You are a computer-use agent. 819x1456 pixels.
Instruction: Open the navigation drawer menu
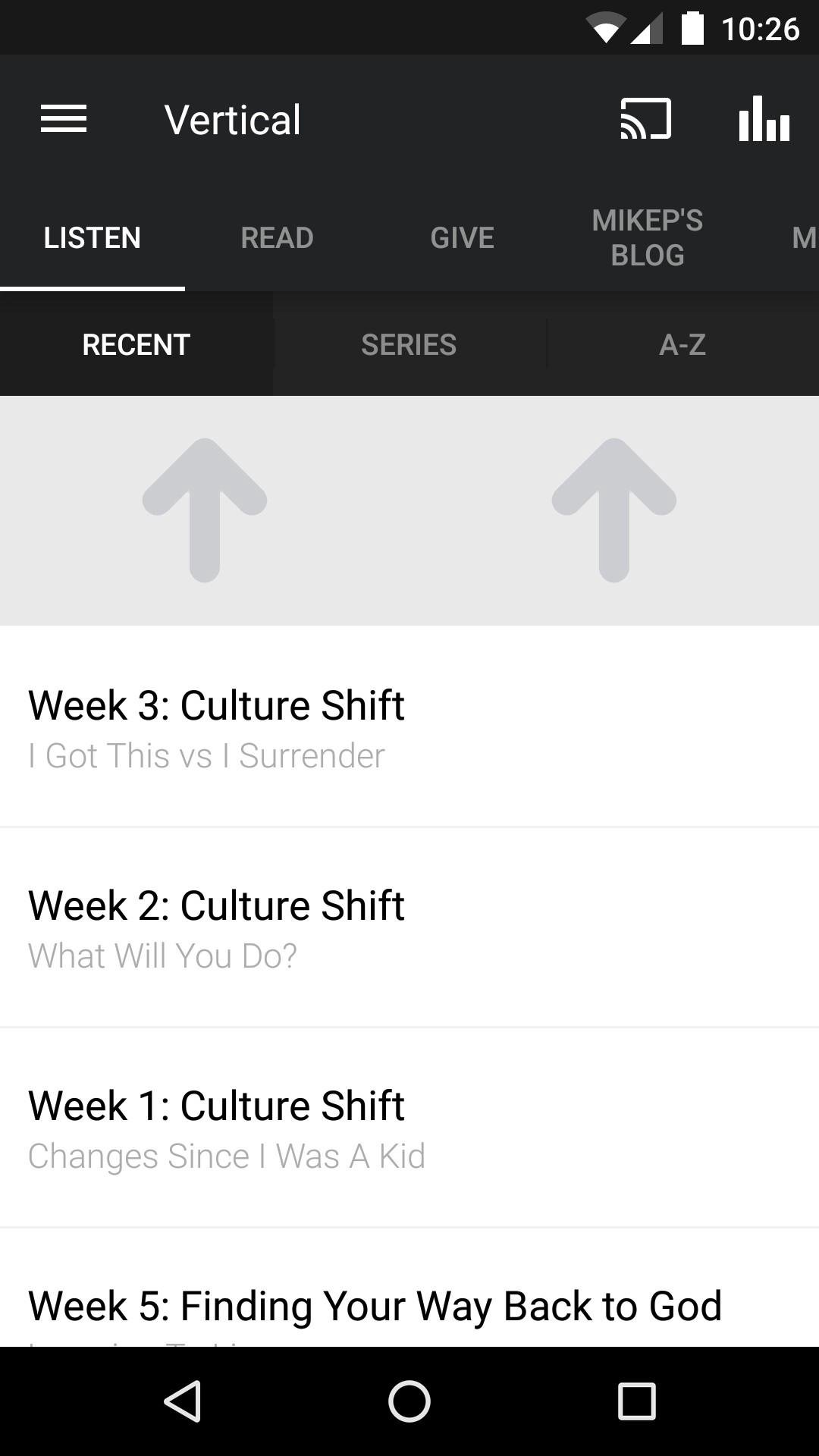[x=64, y=118]
